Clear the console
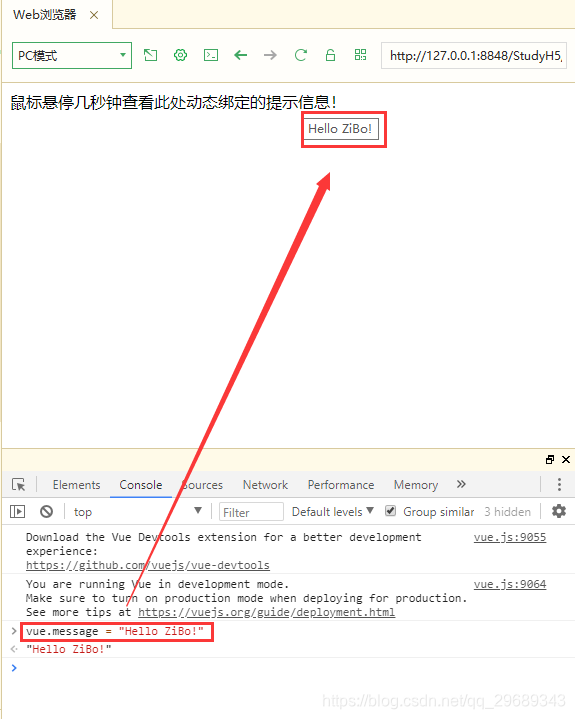The width and height of the screenshot is (575, 719). click(46, 511)
